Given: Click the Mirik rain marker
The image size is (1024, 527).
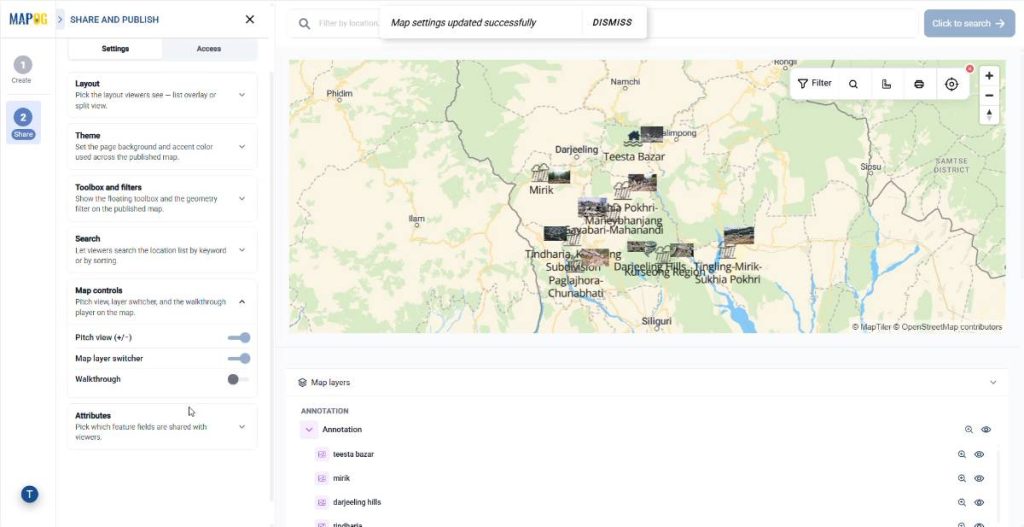Looking at the screenshot, I should [540, 173].
